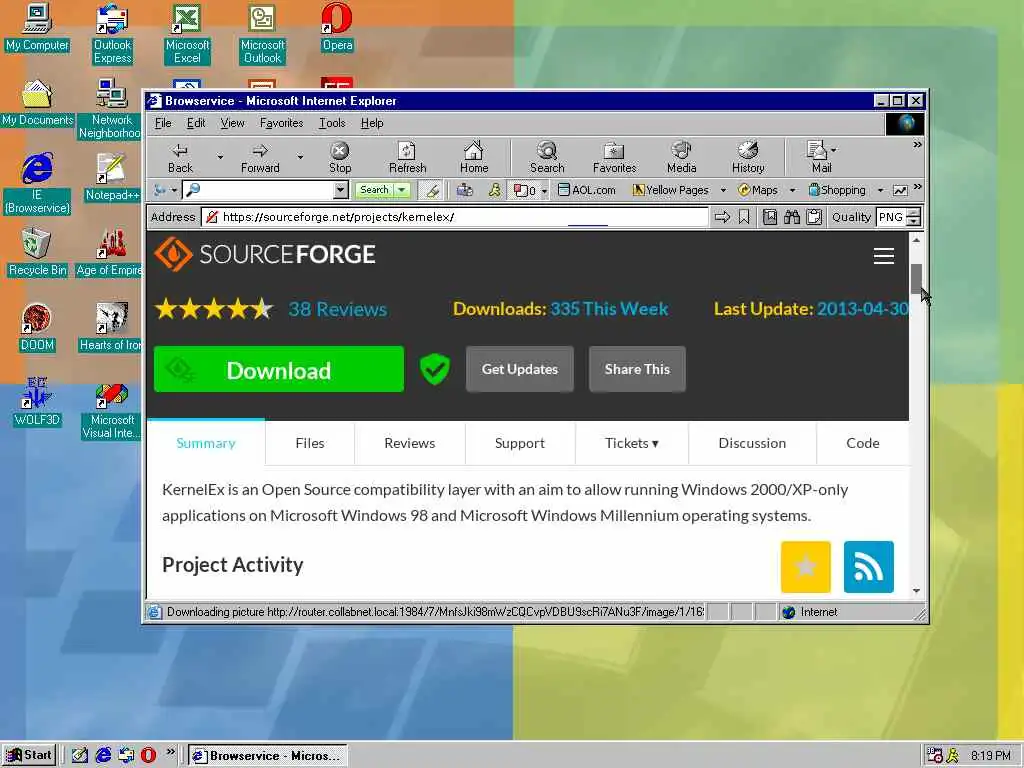Open the View menu
Viewport: 1024px width, 768px height.
click(x=232, y=123)
